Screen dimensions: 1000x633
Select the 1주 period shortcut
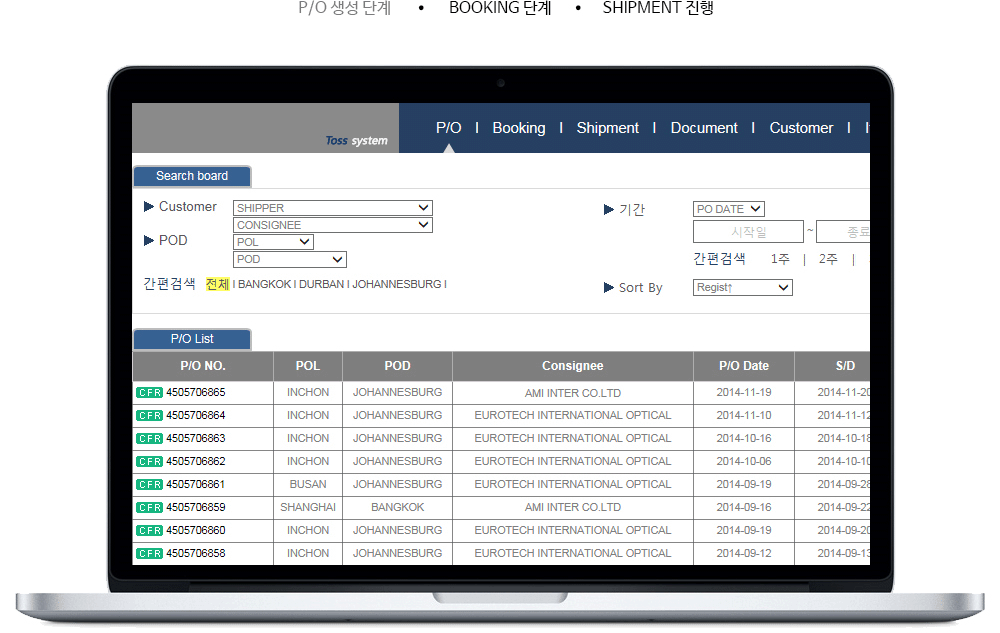[x=780, y=259]
